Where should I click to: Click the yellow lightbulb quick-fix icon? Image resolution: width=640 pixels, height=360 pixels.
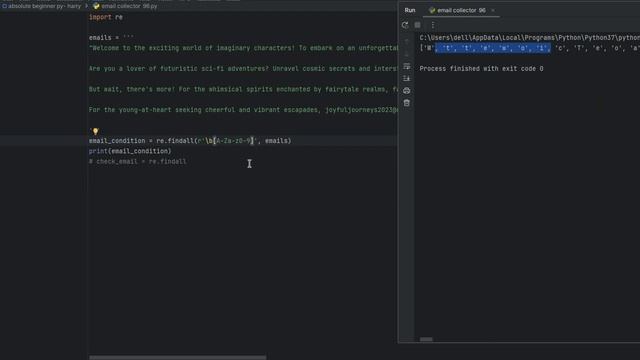(96, 131)
